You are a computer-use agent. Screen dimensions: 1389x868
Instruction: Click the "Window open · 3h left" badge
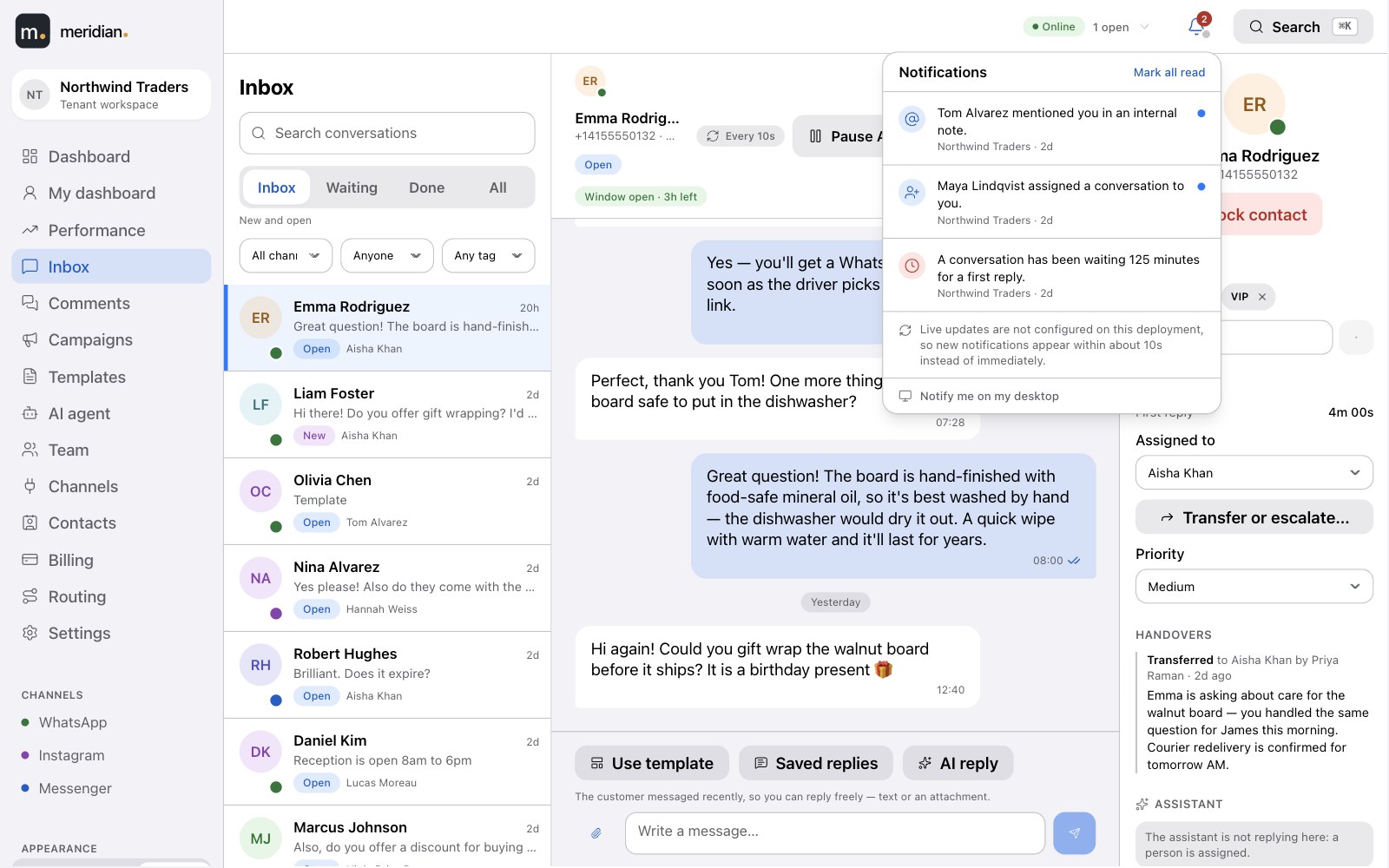click(x=641, y=196)
